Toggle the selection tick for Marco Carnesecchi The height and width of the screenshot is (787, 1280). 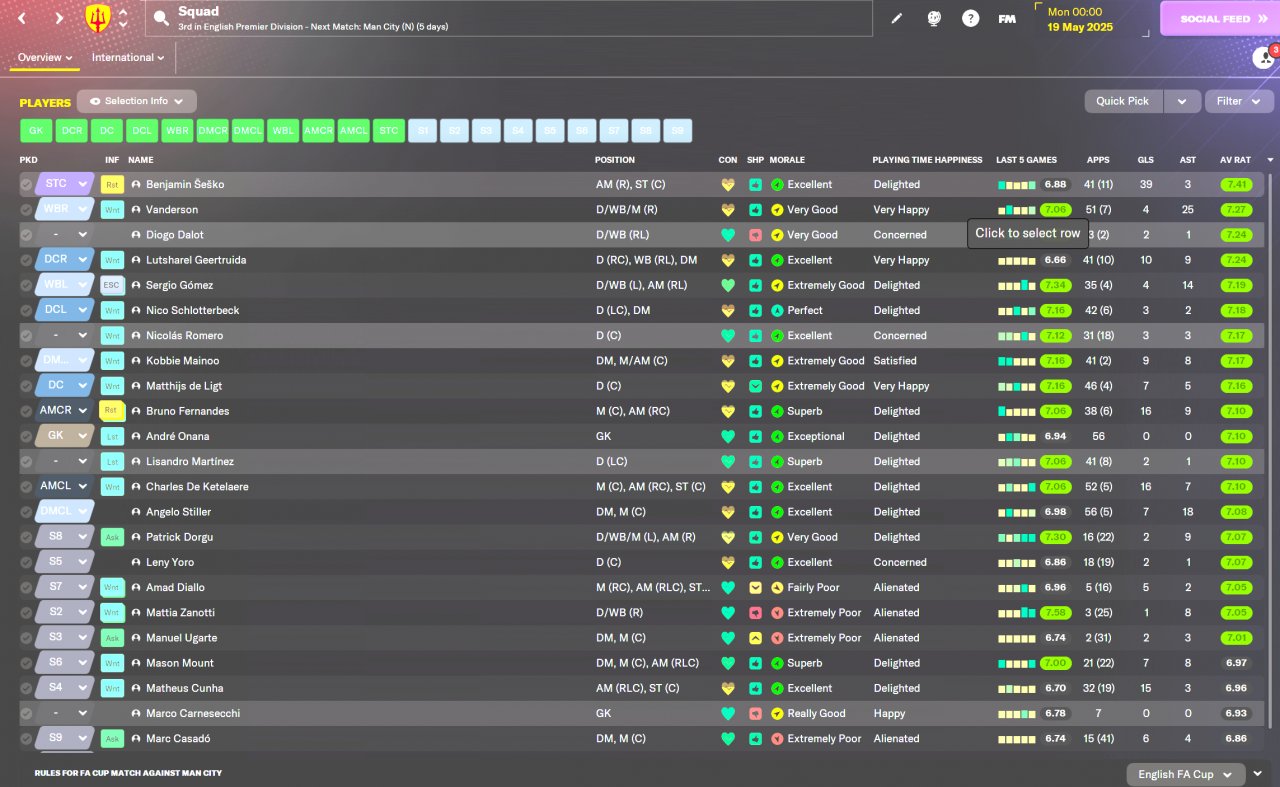coord(26,714)
